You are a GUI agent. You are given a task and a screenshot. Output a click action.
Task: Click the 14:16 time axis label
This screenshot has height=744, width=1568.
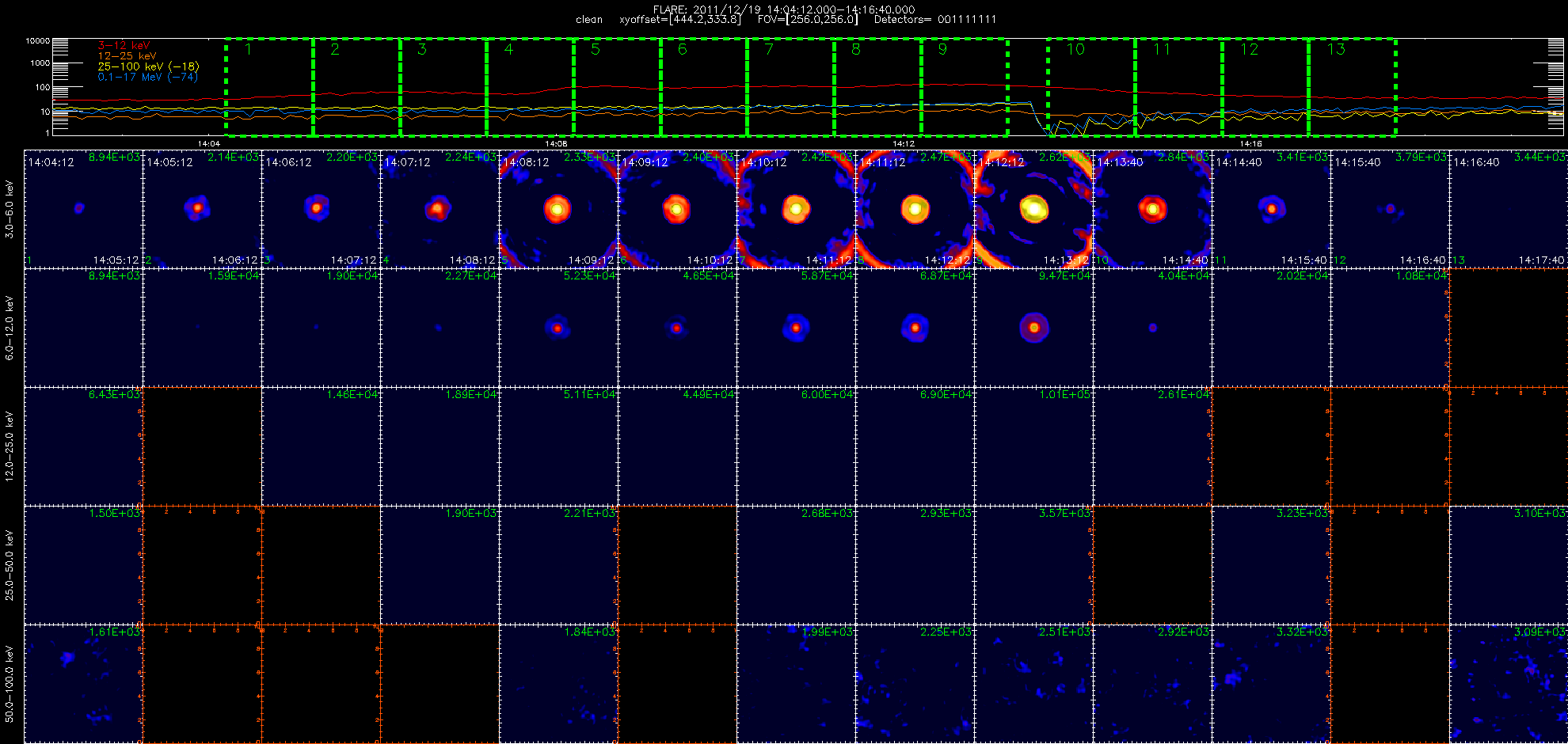click(1250, 144)
